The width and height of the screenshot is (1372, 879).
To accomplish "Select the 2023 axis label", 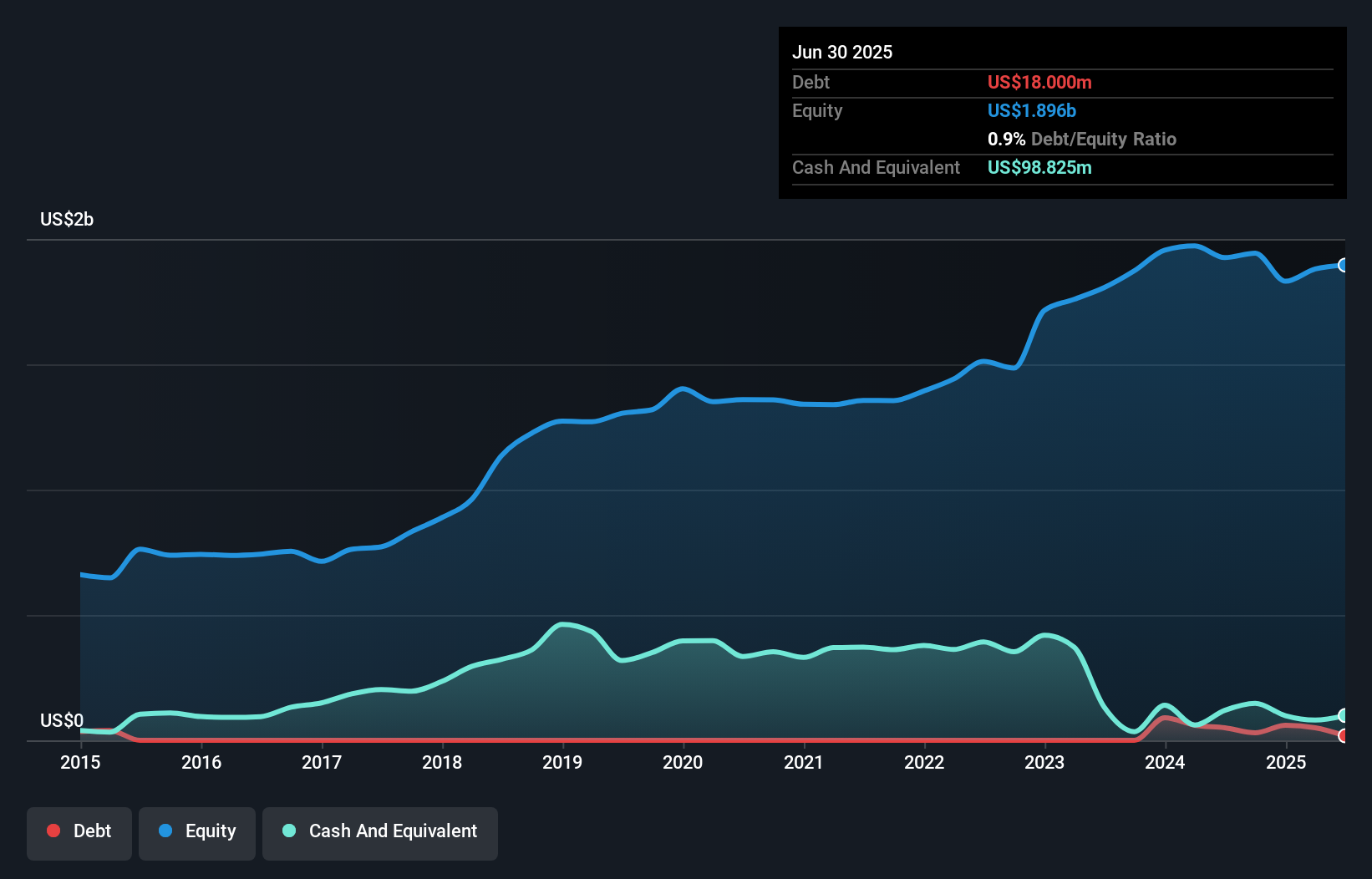I will tap(1045, 763).
